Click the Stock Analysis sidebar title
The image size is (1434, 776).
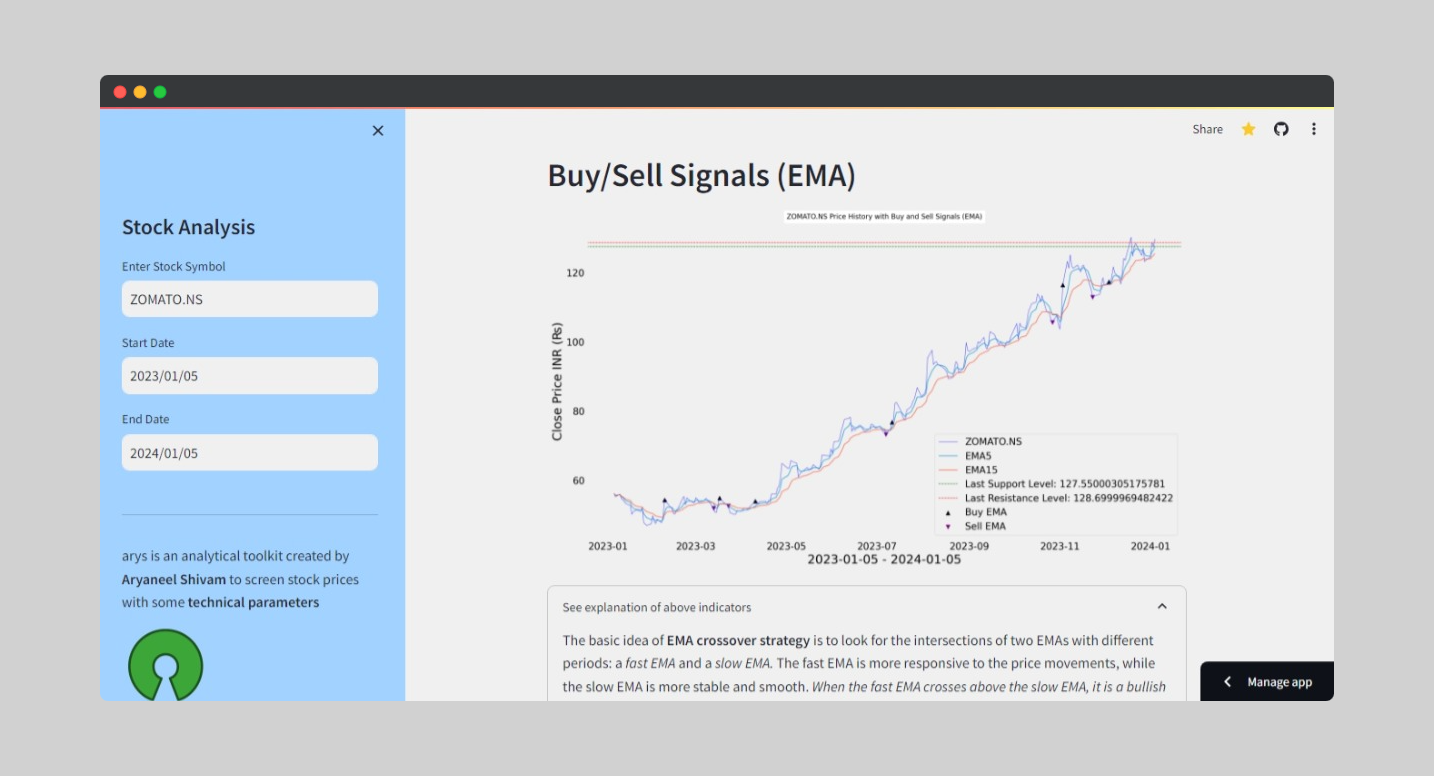[x=188, y=227]
